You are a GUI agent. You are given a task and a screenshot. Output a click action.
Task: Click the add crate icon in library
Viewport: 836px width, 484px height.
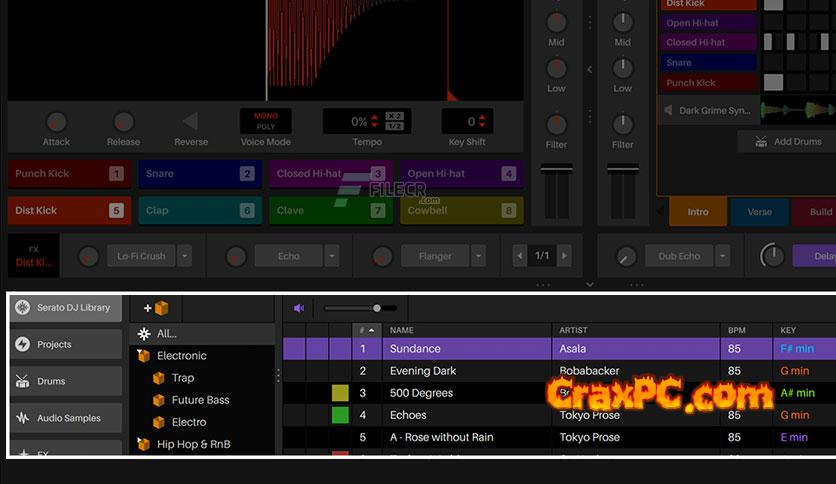[156, 309]
